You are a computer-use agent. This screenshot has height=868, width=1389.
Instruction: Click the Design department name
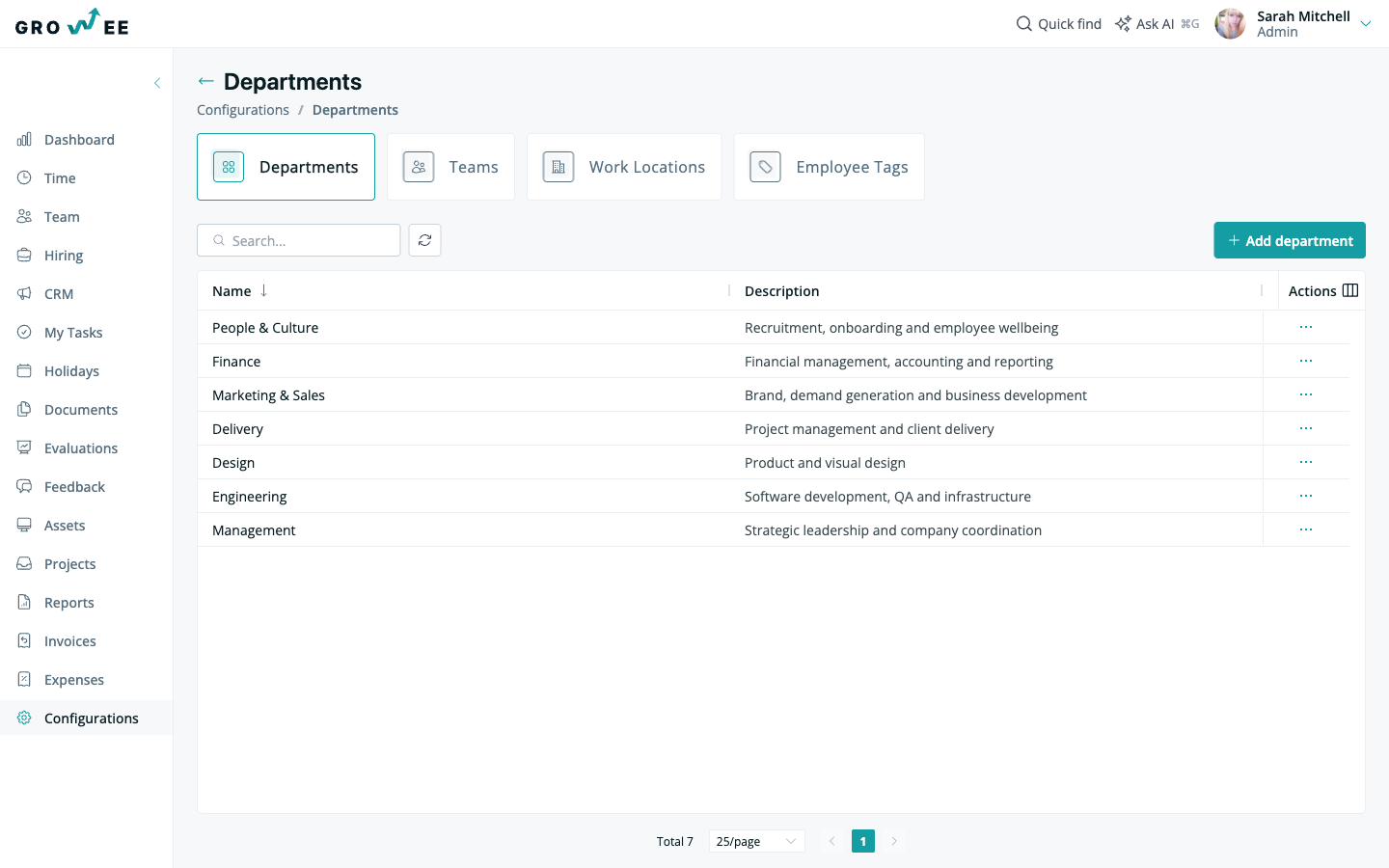233,463
